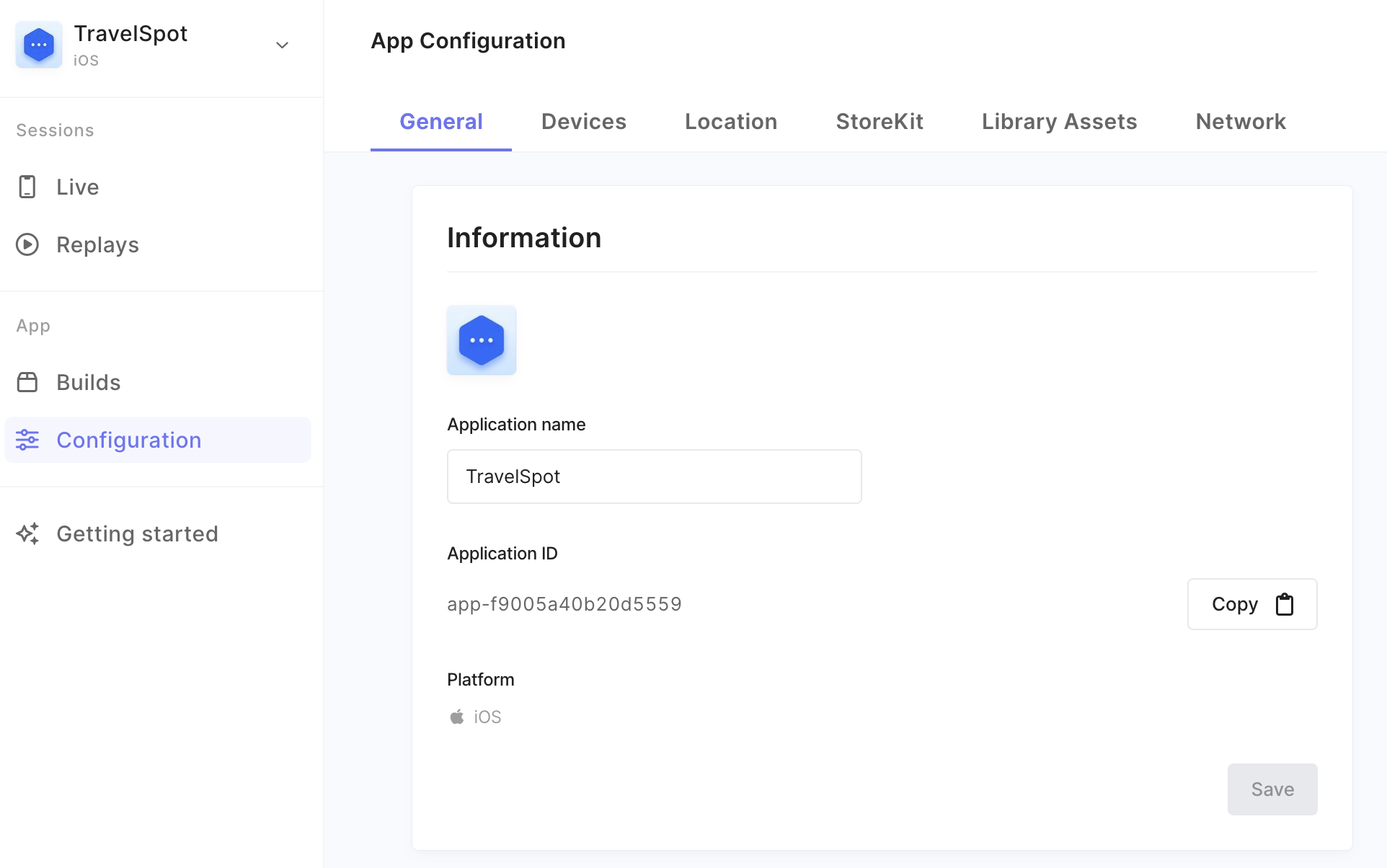Click the Information section heading

524,238
